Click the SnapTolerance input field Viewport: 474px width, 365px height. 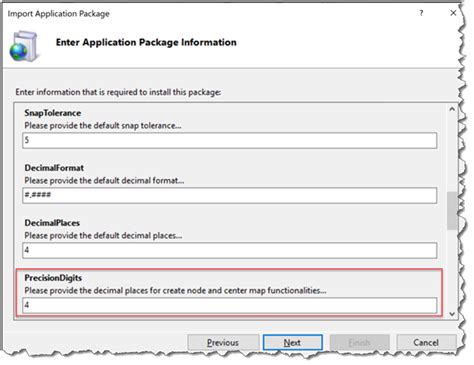230,140
